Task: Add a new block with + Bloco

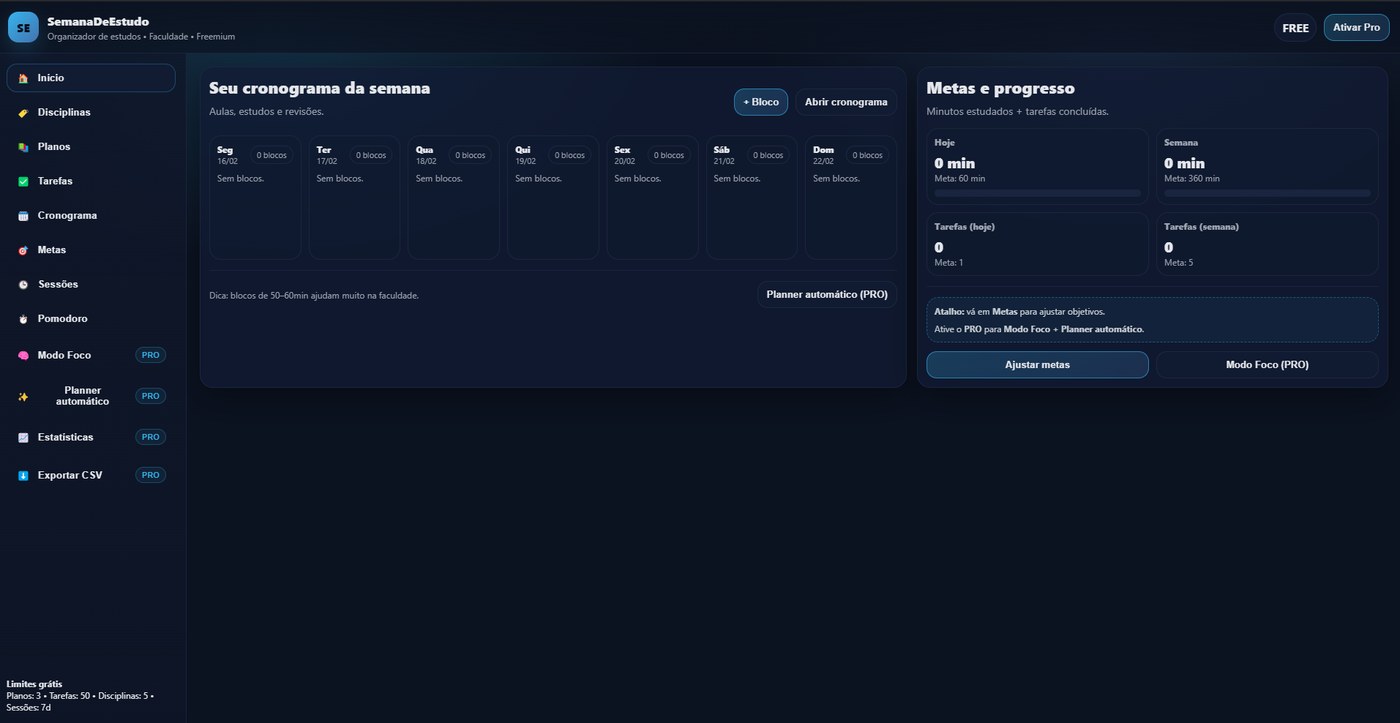Action: (x=761, y=102)
